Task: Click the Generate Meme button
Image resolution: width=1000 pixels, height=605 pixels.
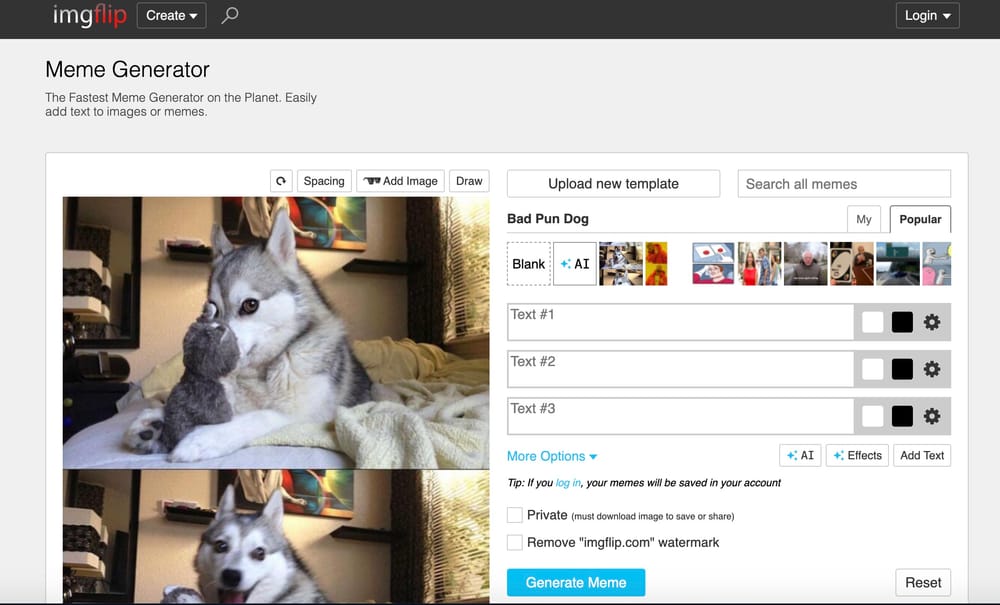Action: (576, 582)
